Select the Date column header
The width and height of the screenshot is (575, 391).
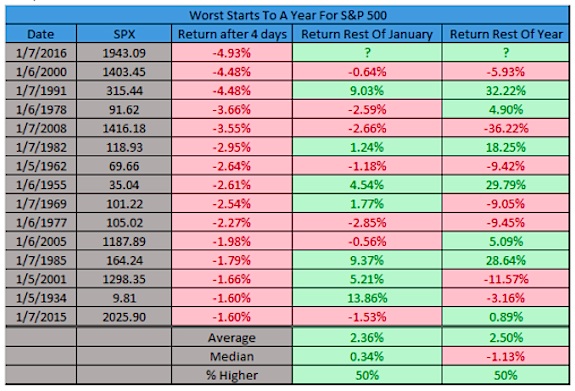tap(41, 34)
